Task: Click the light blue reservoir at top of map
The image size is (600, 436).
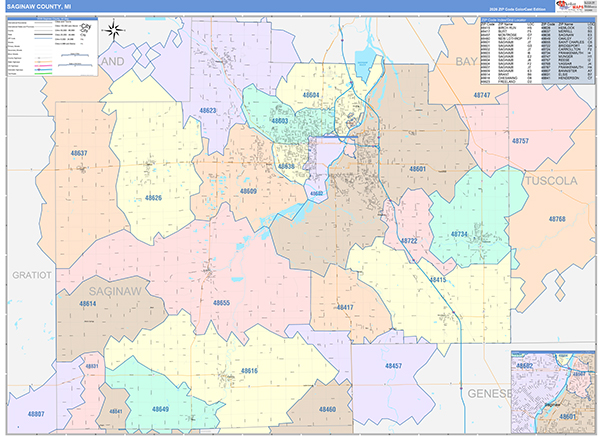Action: pos(364,65)
